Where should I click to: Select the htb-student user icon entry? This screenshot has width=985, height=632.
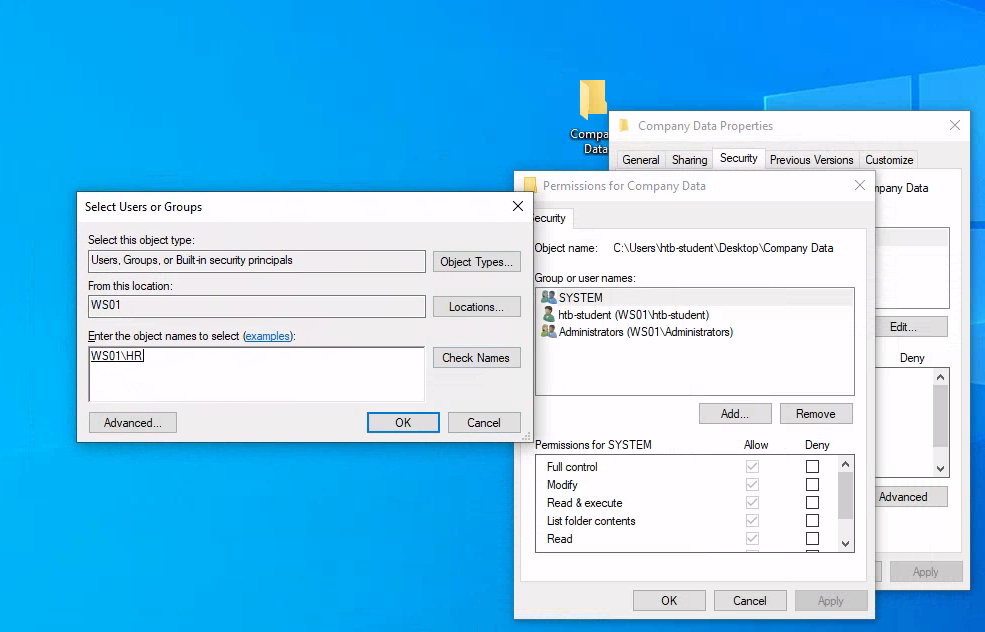548,314
